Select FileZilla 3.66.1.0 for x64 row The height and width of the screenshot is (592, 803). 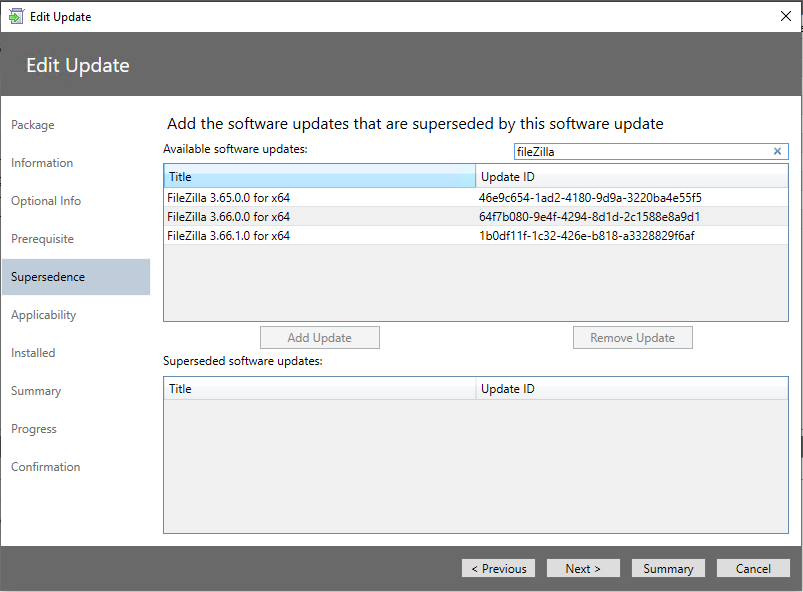point(476,236)
